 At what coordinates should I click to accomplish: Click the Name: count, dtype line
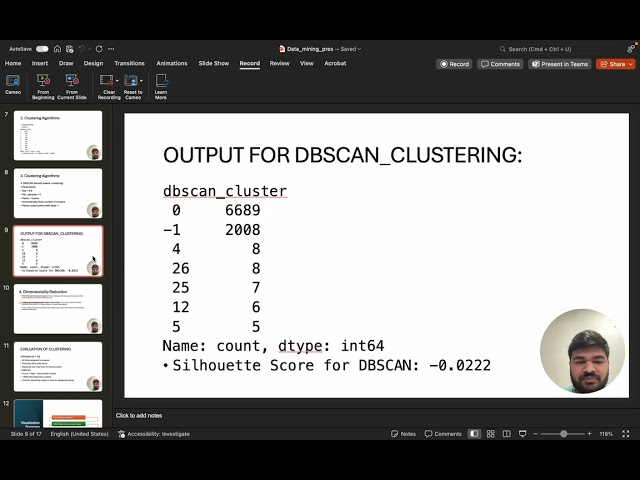(273, 346)
